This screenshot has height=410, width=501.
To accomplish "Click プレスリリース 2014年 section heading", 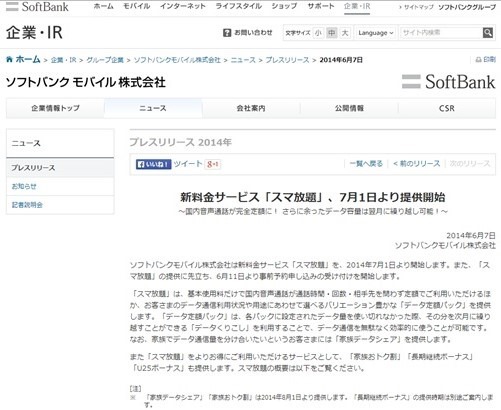I will (180, 142).
